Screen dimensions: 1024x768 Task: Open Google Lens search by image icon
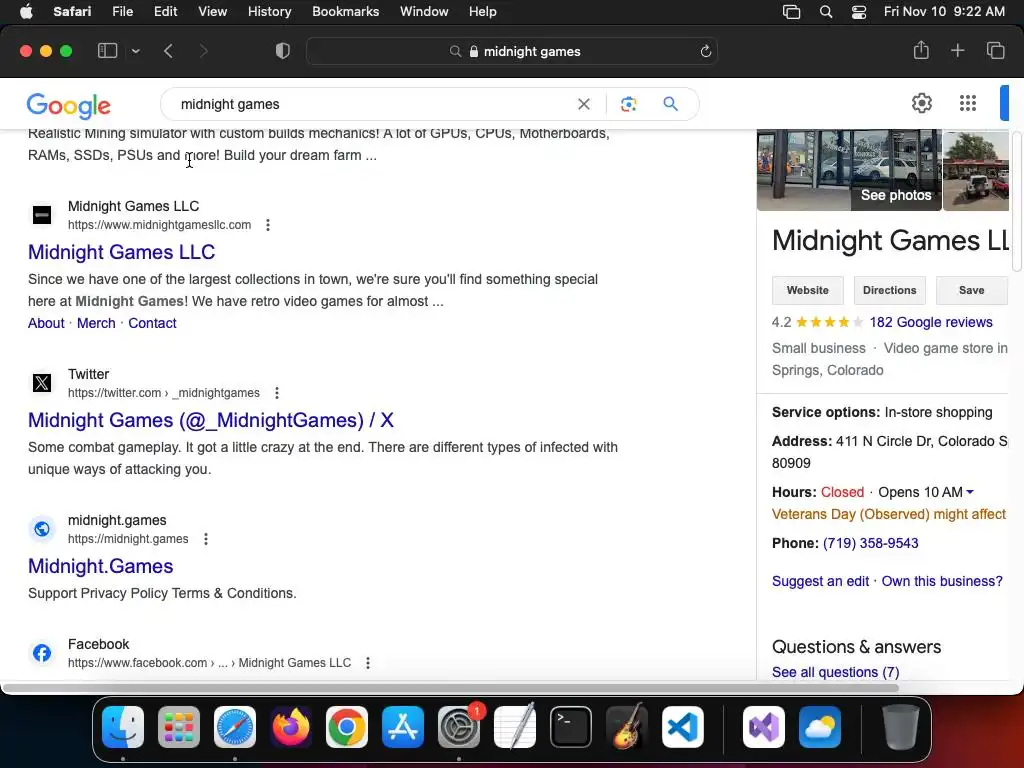point(628,104)
